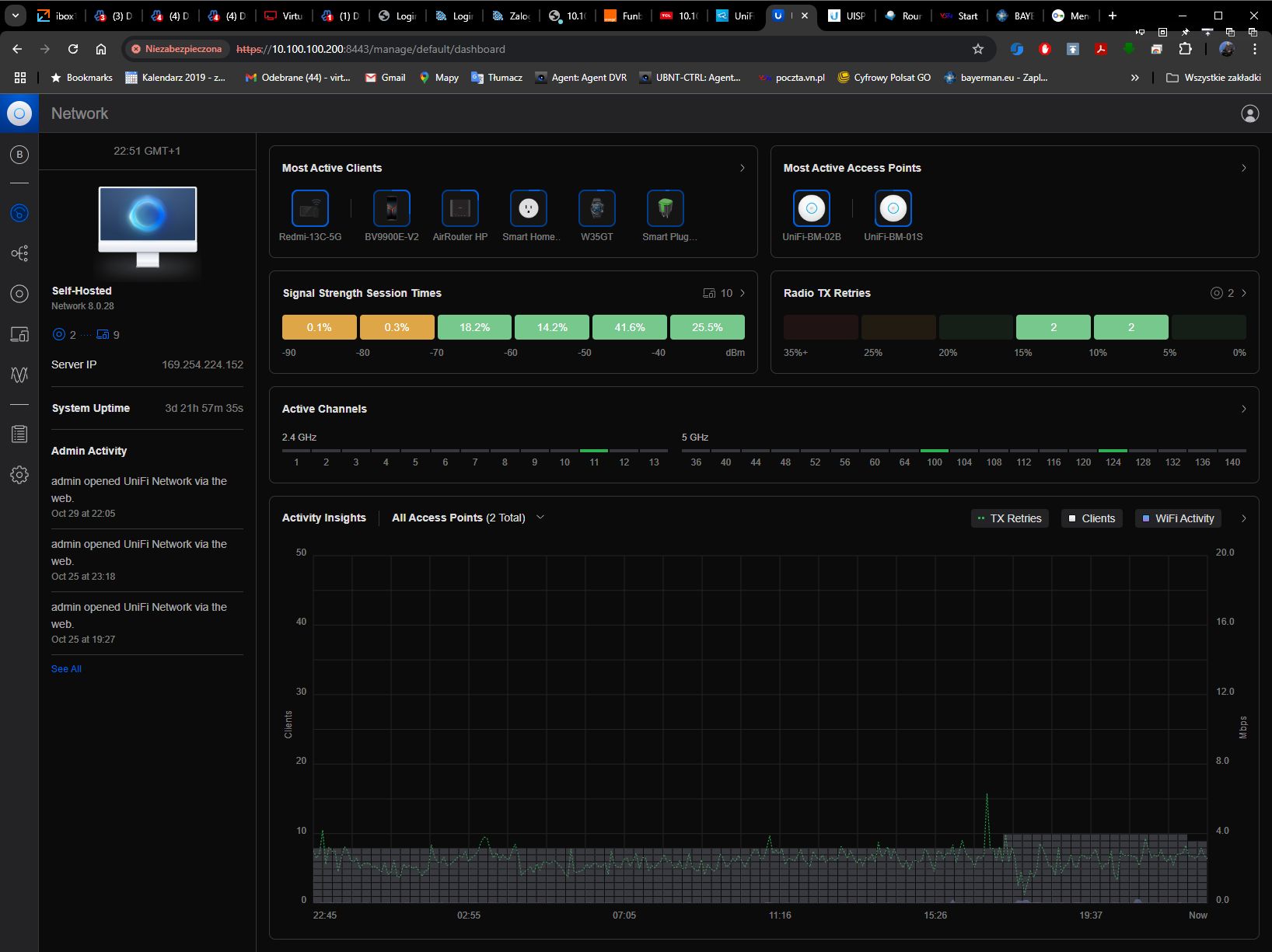Open the tab search dropdown arrow
The height and width of the screenshot is (952, 1272).
tap(15, 16)
